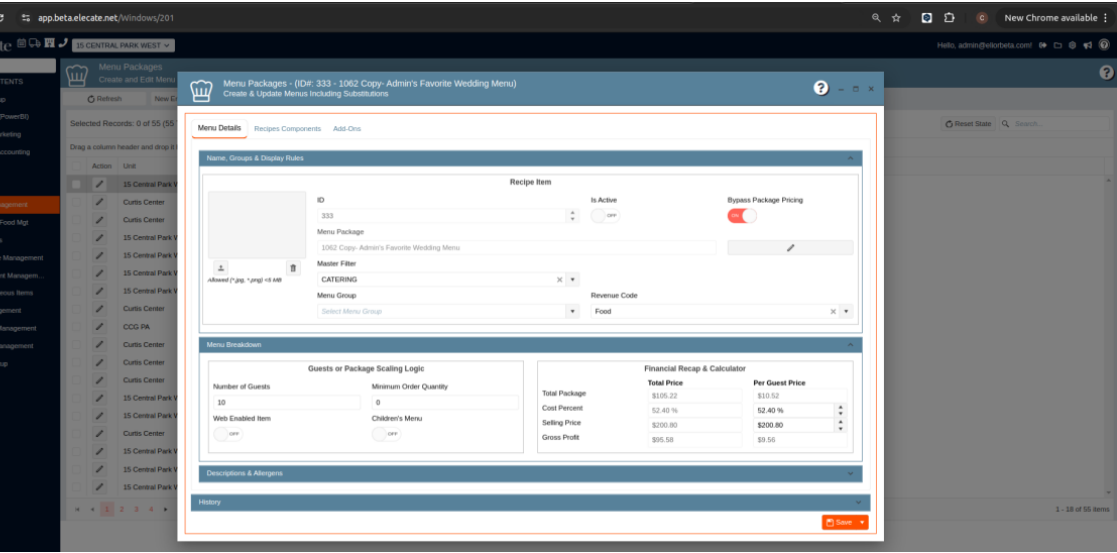Click the logout arrow icon next to greeting

[1043, 45]
